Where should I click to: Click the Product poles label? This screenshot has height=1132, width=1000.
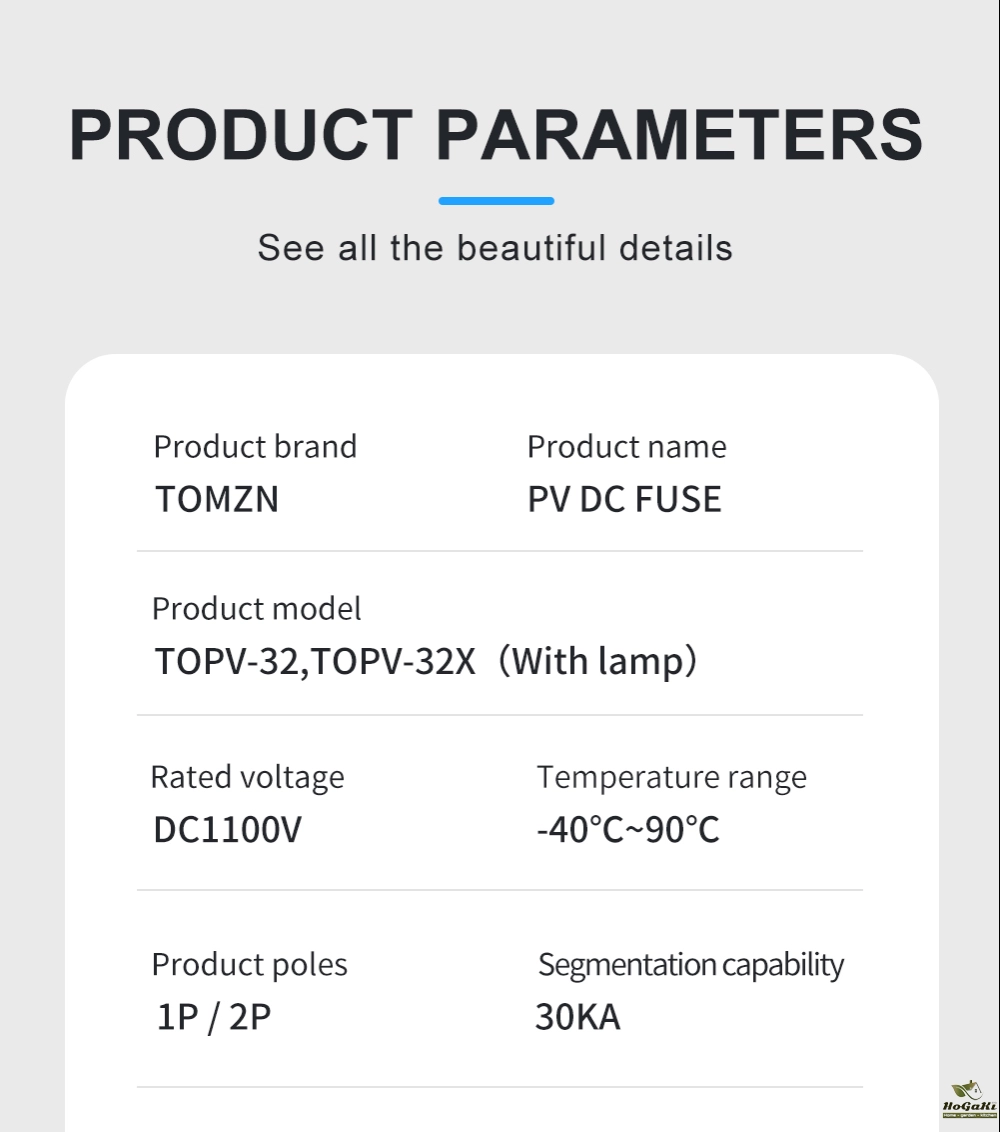(x=249, y=964)
